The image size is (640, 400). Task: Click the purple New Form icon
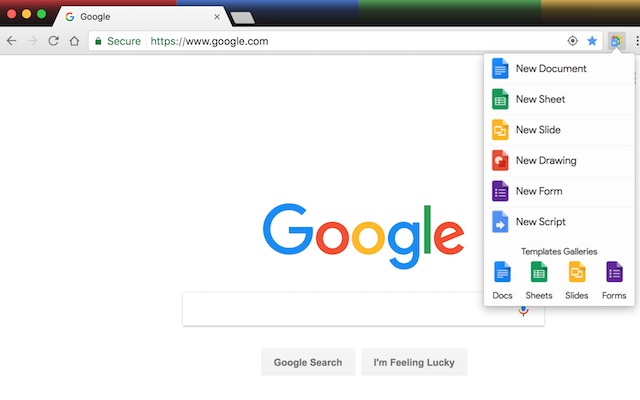point(500,191)
